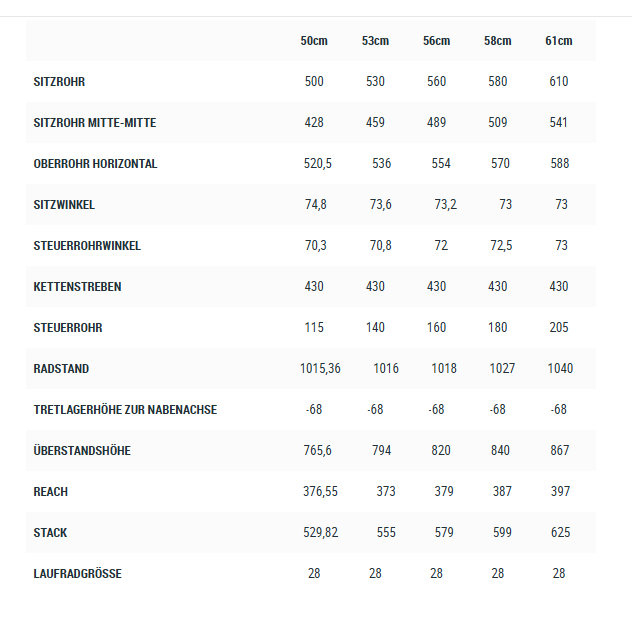Click the 61cm column header
This screenshot has height=625, width=632.
pos(558,41)
